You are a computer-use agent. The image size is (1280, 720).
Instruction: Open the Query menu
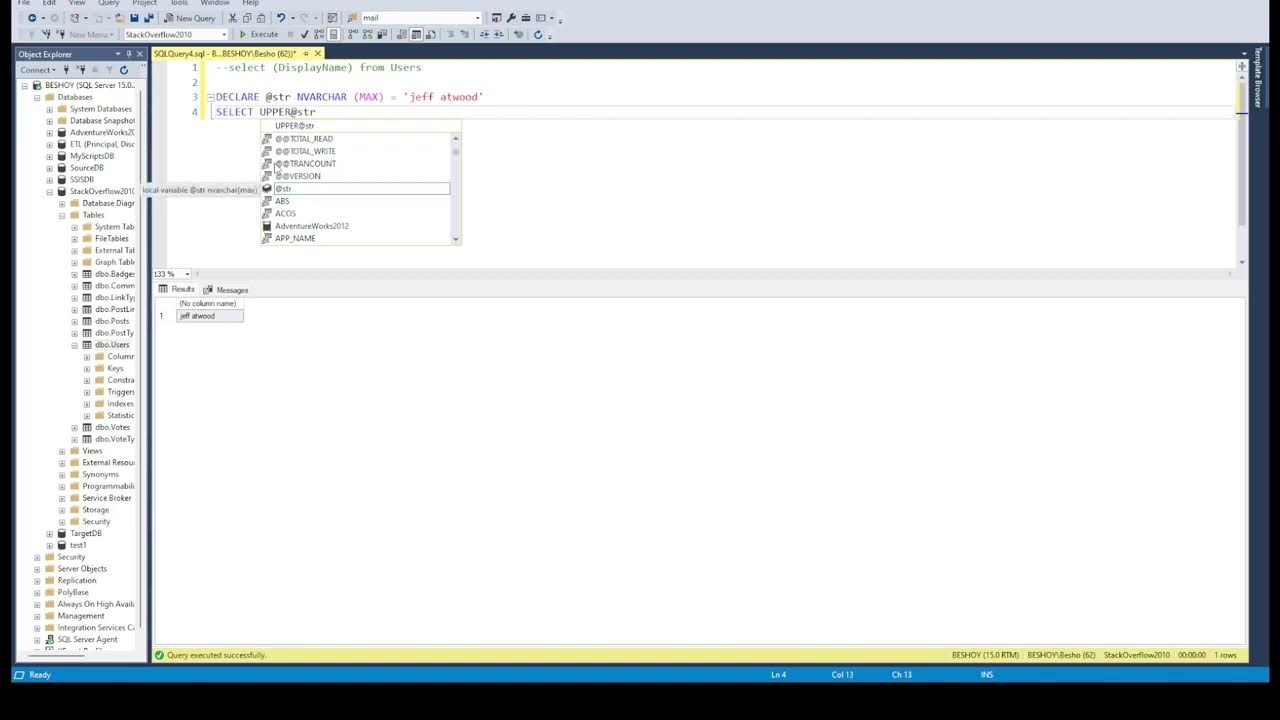click(x=108, y=3)
